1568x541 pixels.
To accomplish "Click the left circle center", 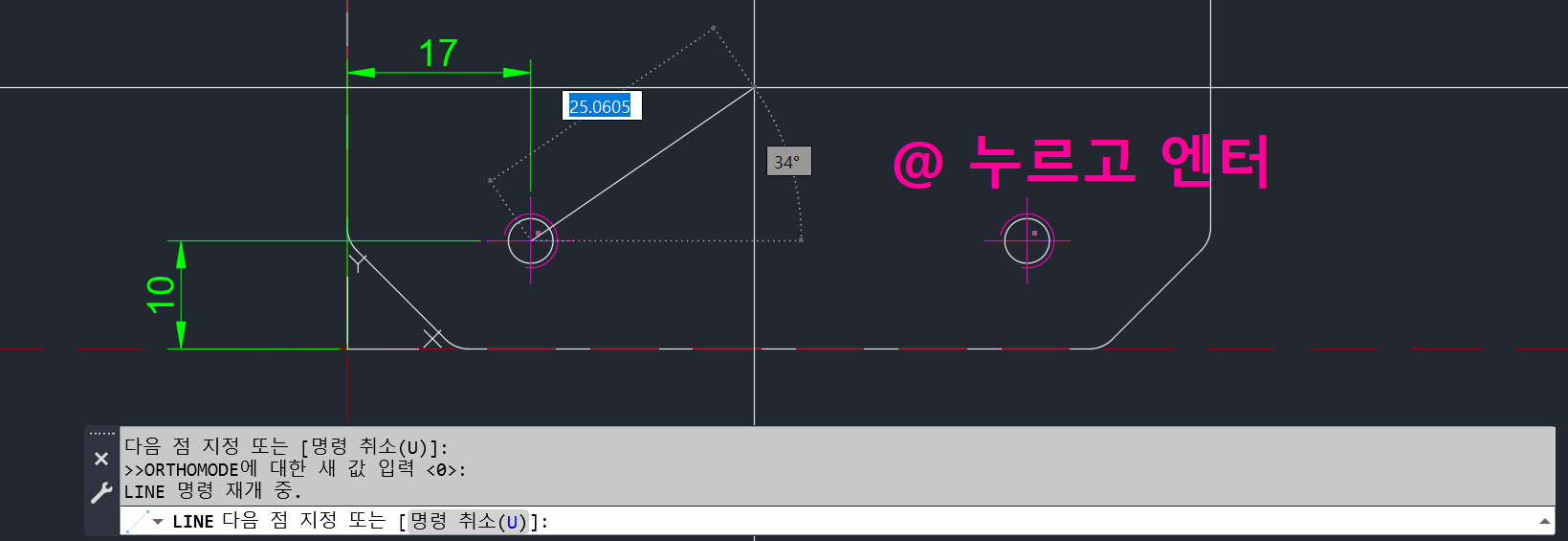I will 531,240.
